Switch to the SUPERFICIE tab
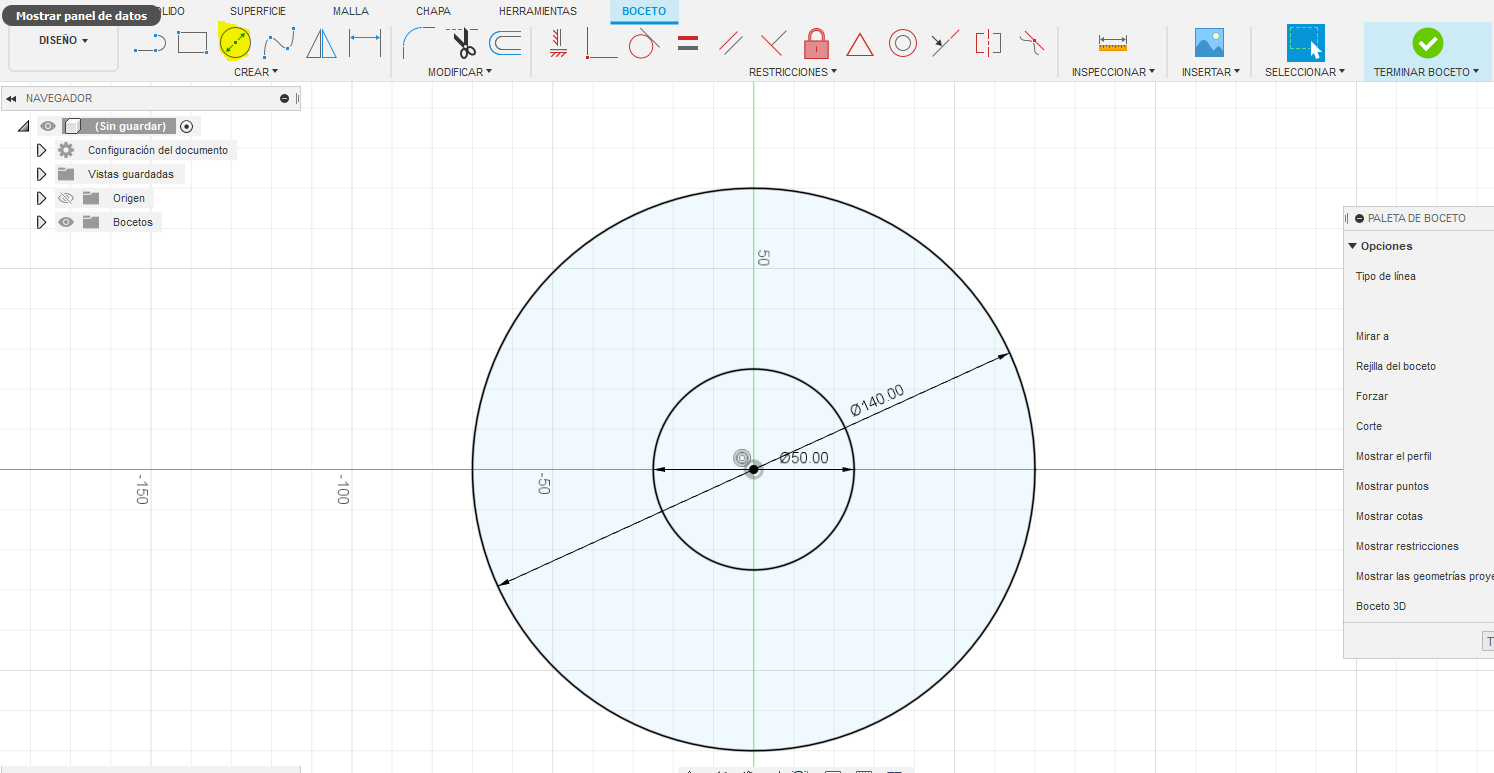 click(258, 11)
